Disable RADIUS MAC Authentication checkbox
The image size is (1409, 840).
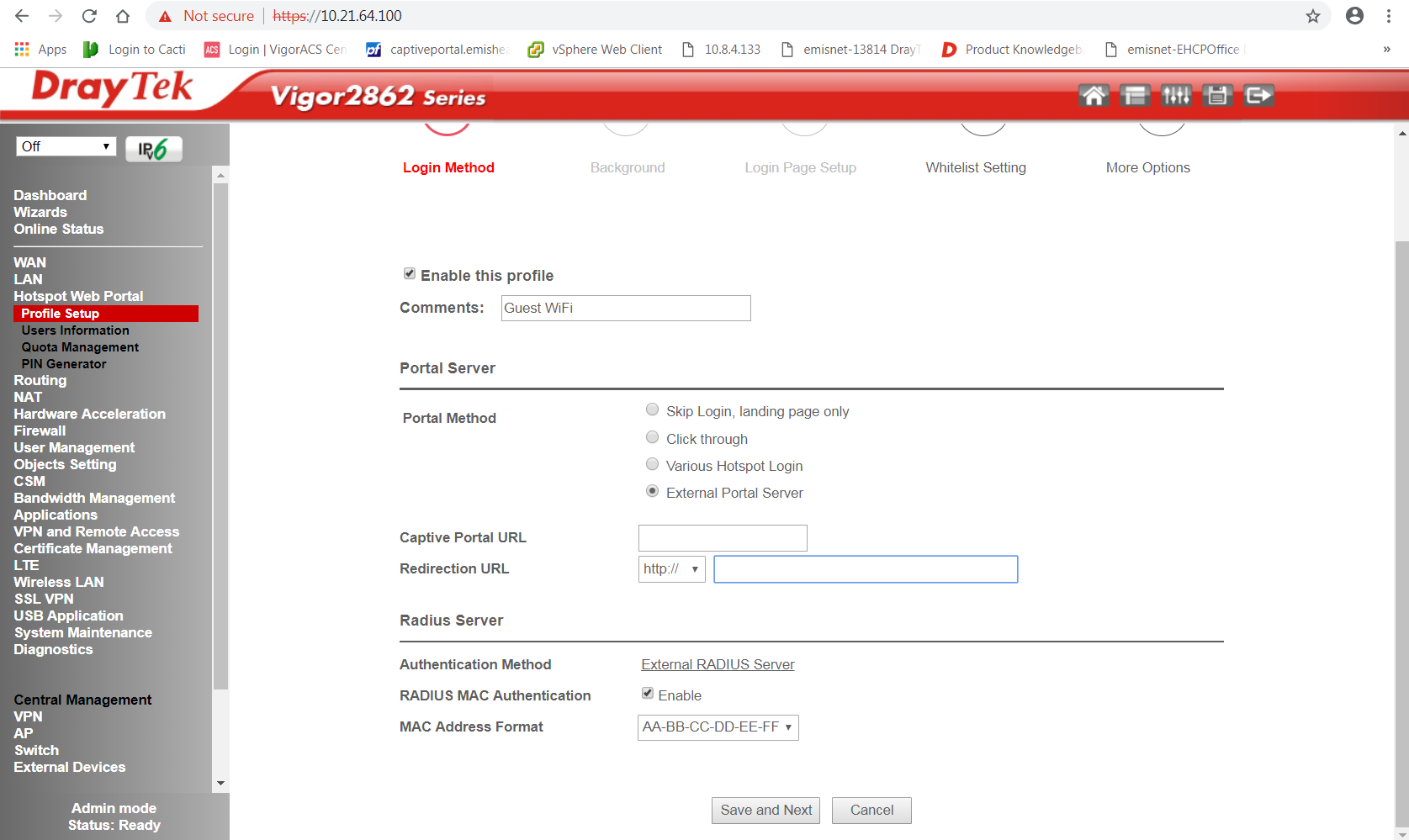(x=648, y=694)
